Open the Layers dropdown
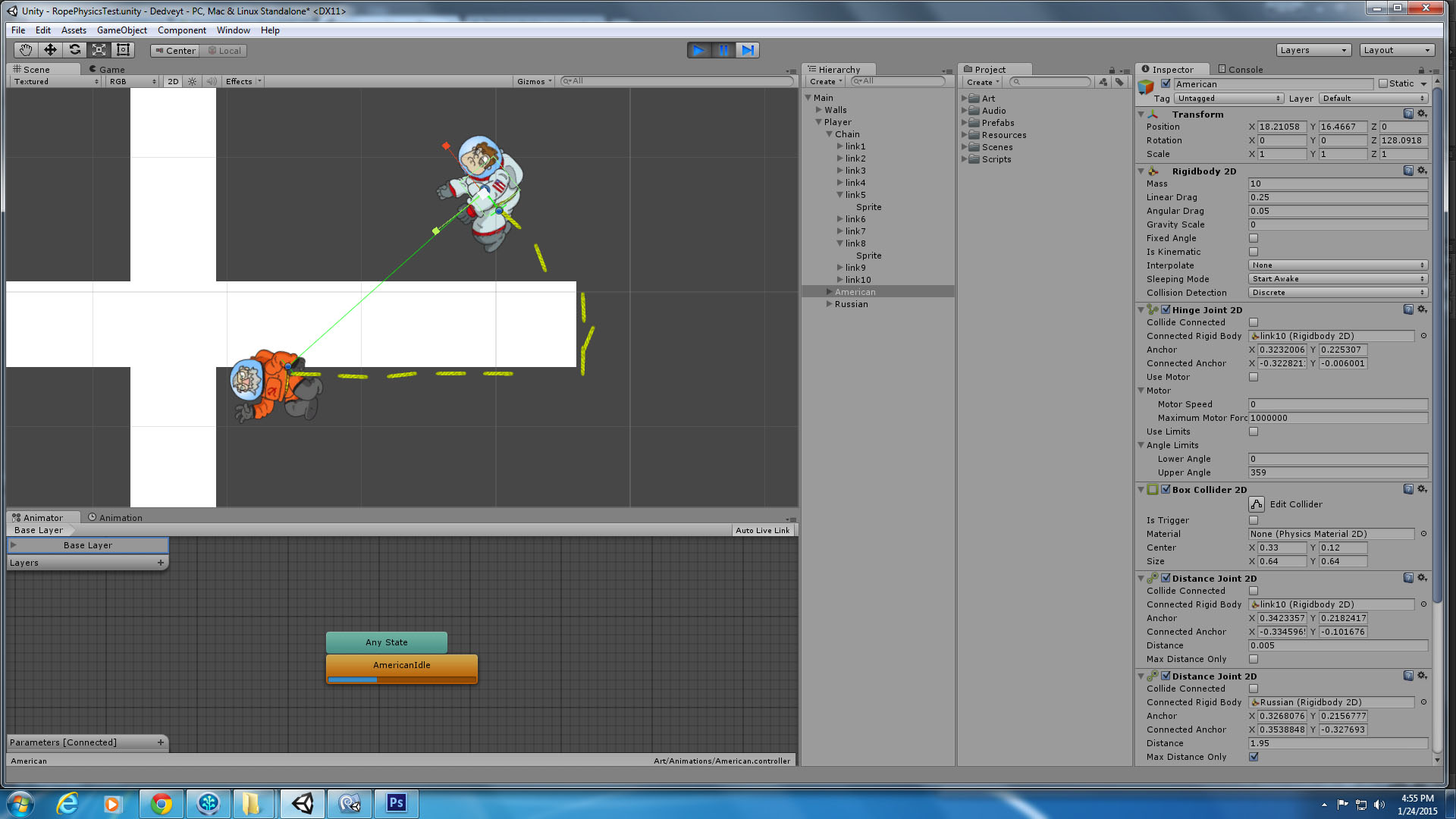The image size is (1456, 819). pos(1313,50)
